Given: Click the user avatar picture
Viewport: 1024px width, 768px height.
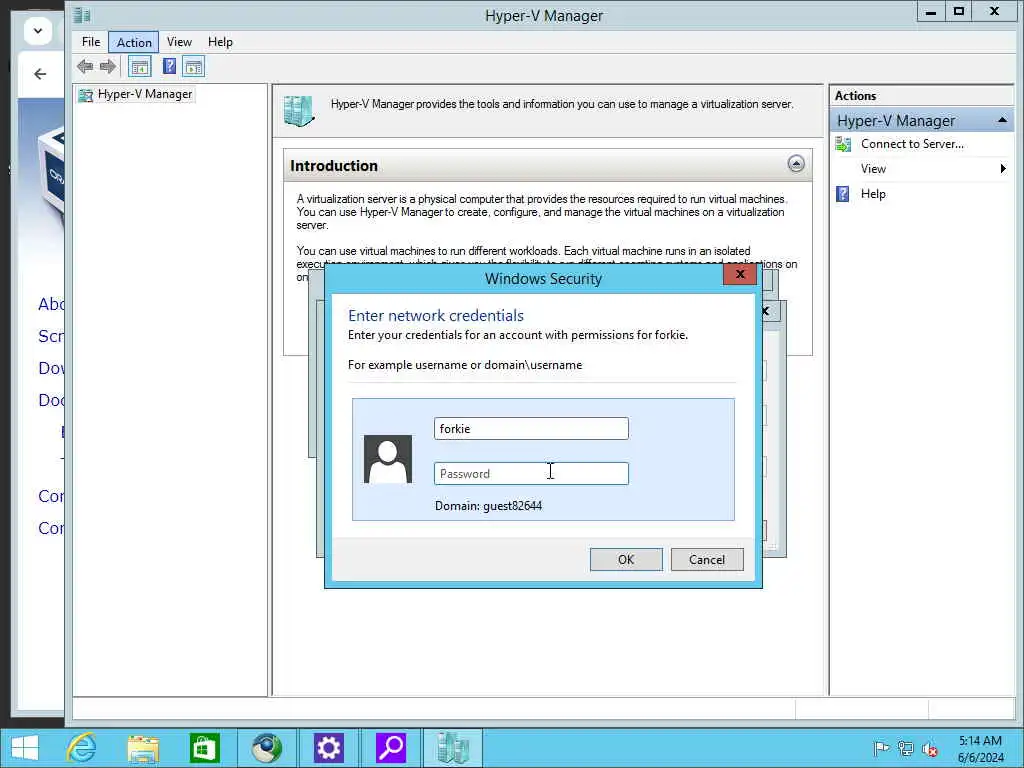Looking at the screenshot, I should [388, 459].
